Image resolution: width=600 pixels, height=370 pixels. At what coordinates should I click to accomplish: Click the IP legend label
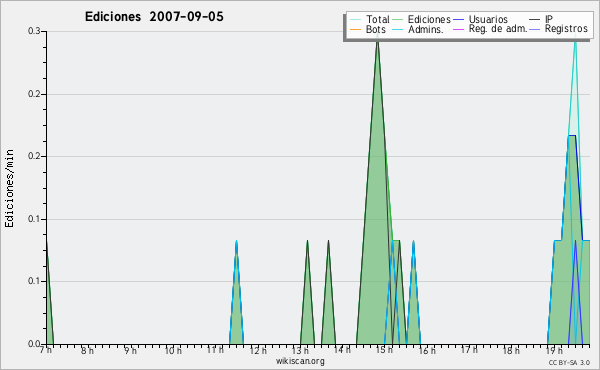[549, 19]
